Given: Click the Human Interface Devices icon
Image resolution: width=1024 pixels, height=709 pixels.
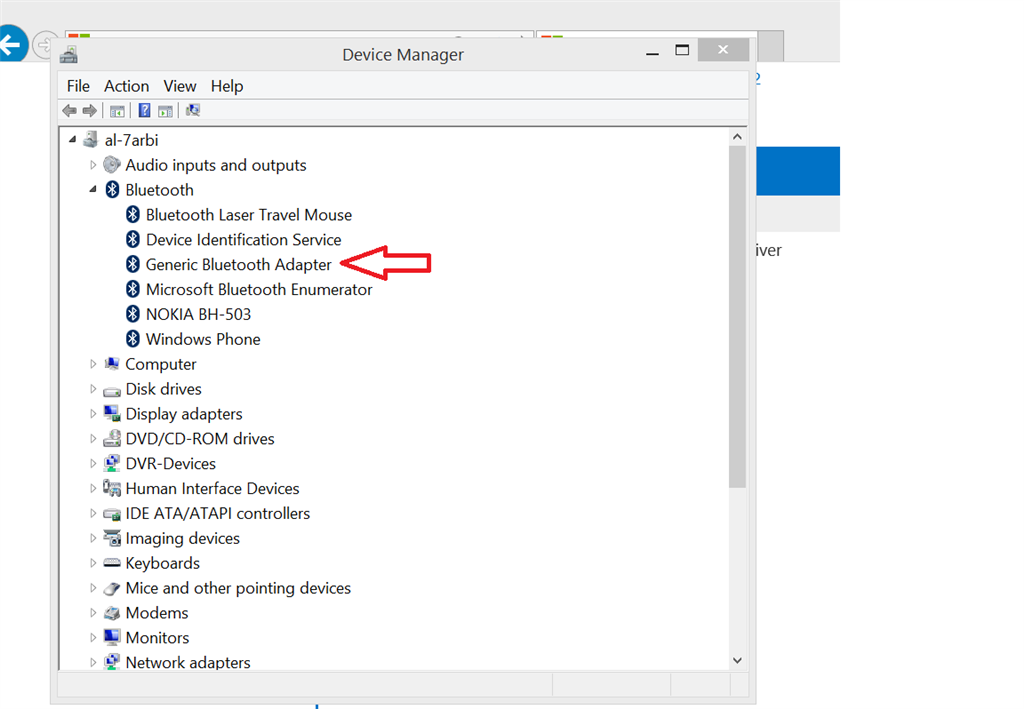Looking at the screenshot, I should point(112,488).
